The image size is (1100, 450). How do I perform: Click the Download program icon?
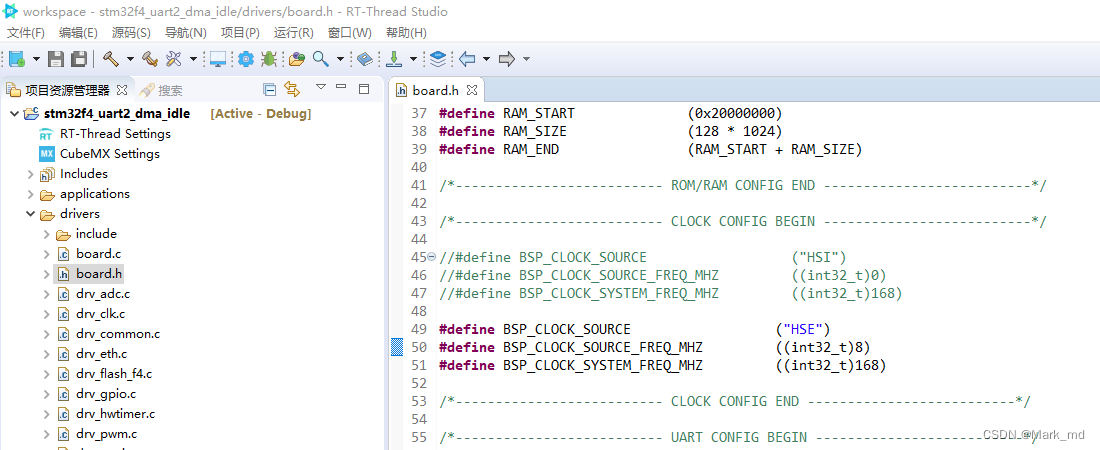395,59
